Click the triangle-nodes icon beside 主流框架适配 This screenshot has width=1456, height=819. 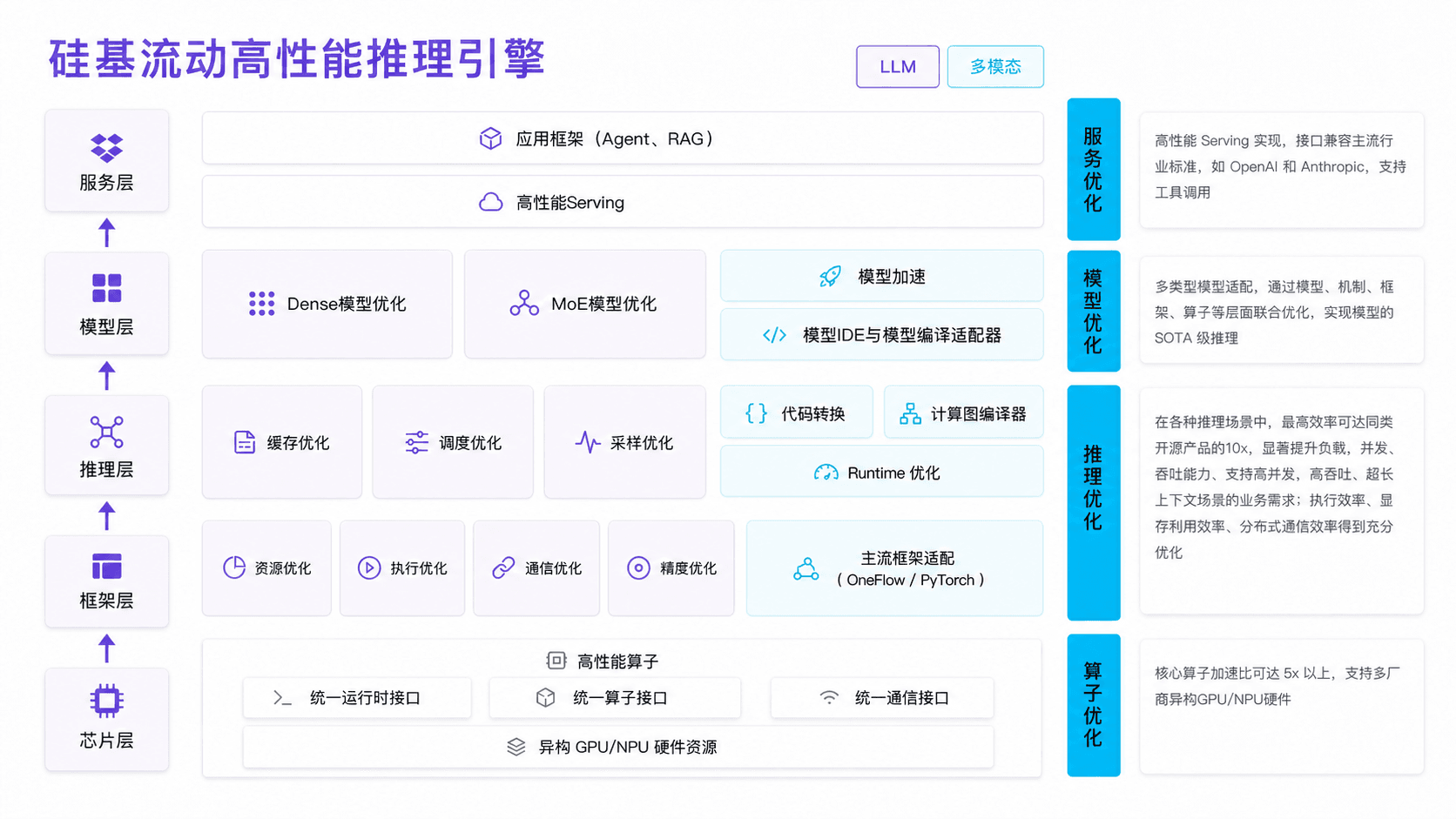806,568
